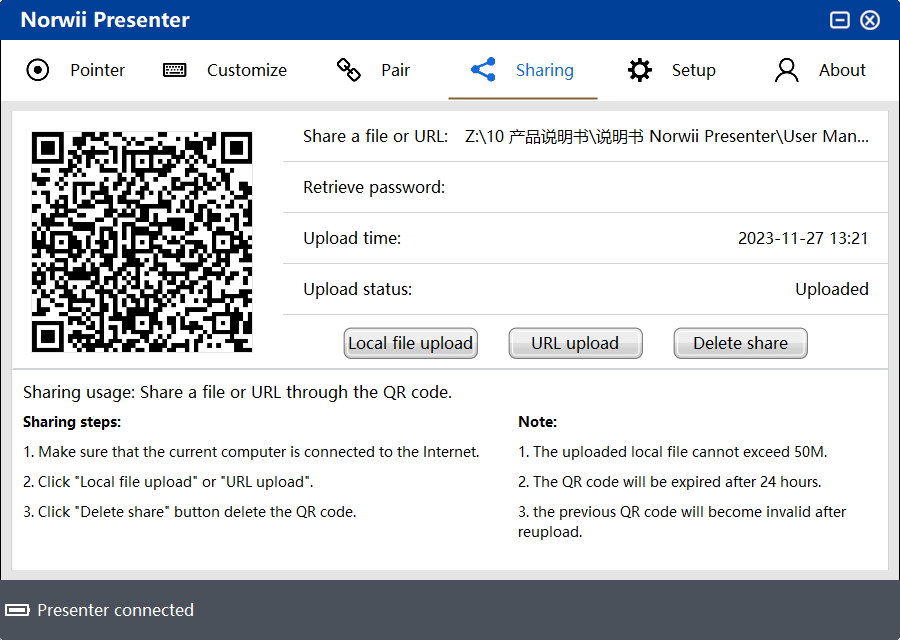Click the Retrieve password label
This screenshot has width=900, height=640.
(x=374, y=188)
